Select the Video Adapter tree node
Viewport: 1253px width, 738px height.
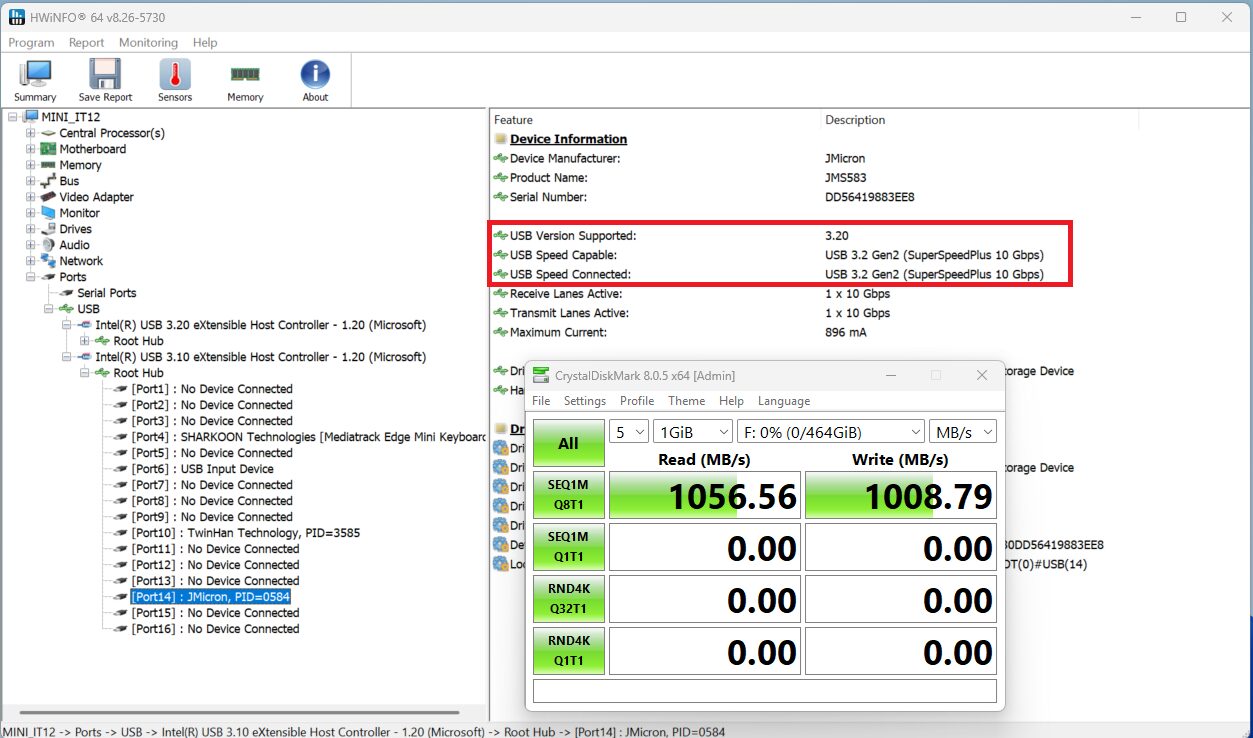[96, 197]
